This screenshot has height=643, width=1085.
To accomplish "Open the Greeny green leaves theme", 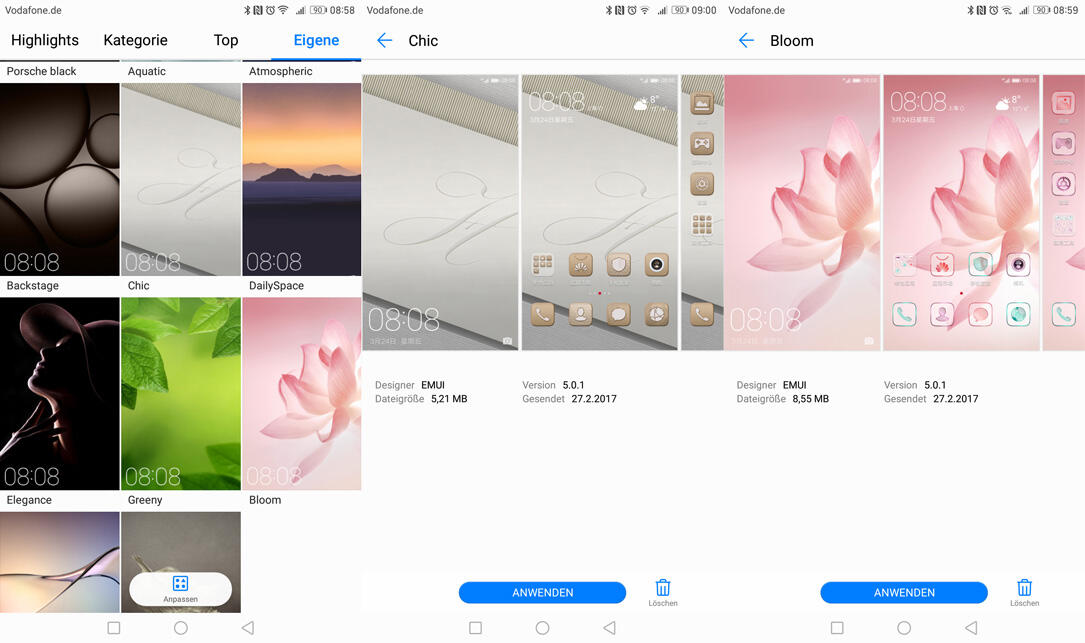I will [x=181, y=393].
